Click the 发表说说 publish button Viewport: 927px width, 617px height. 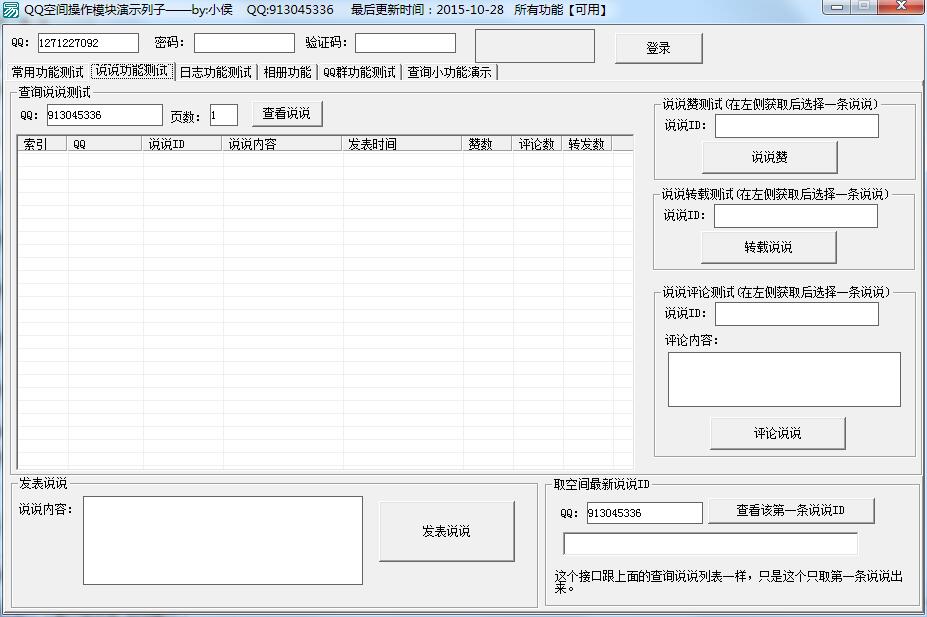pos(447,531)
